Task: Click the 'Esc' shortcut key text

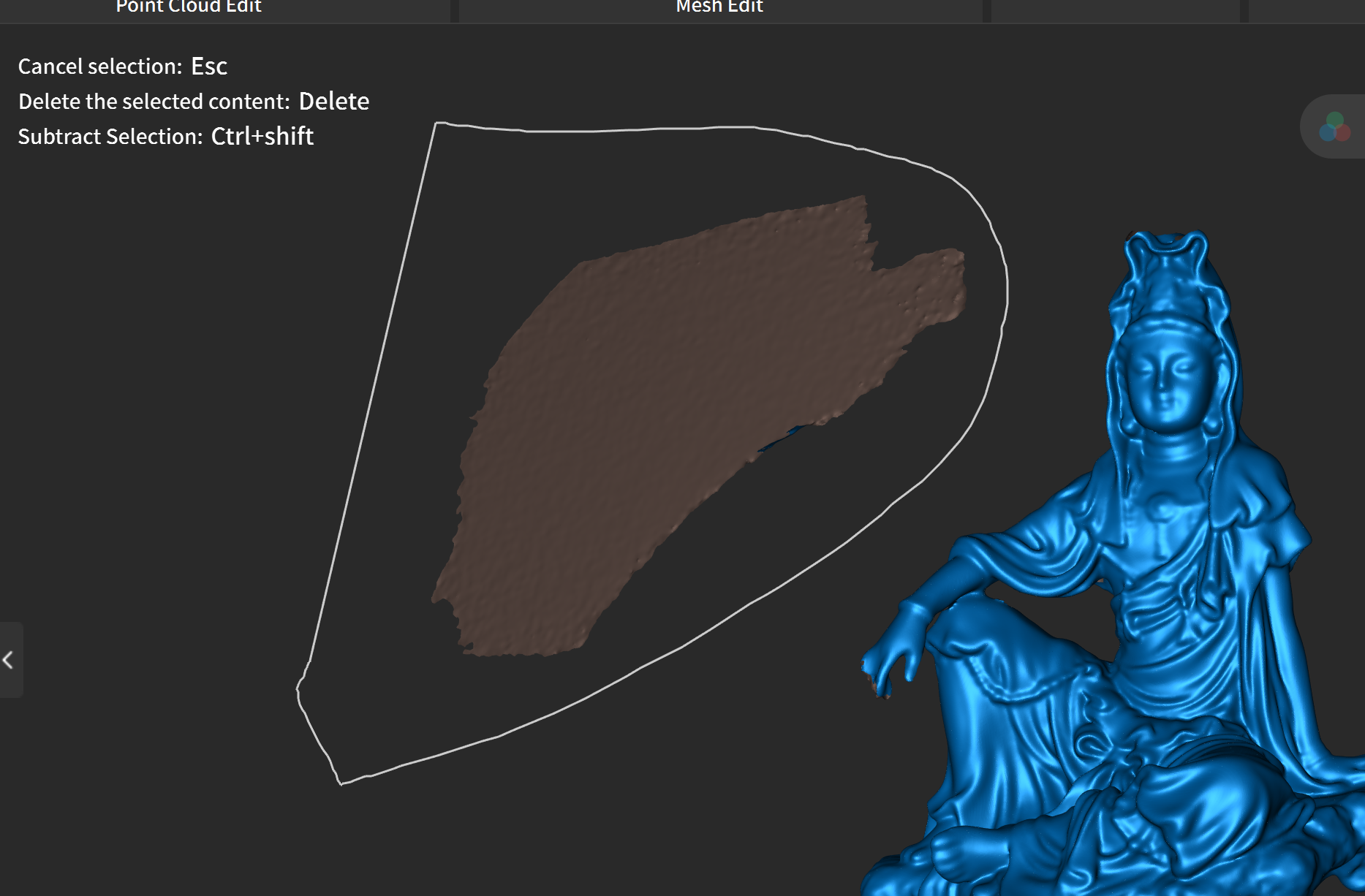Action: (209, 67)
